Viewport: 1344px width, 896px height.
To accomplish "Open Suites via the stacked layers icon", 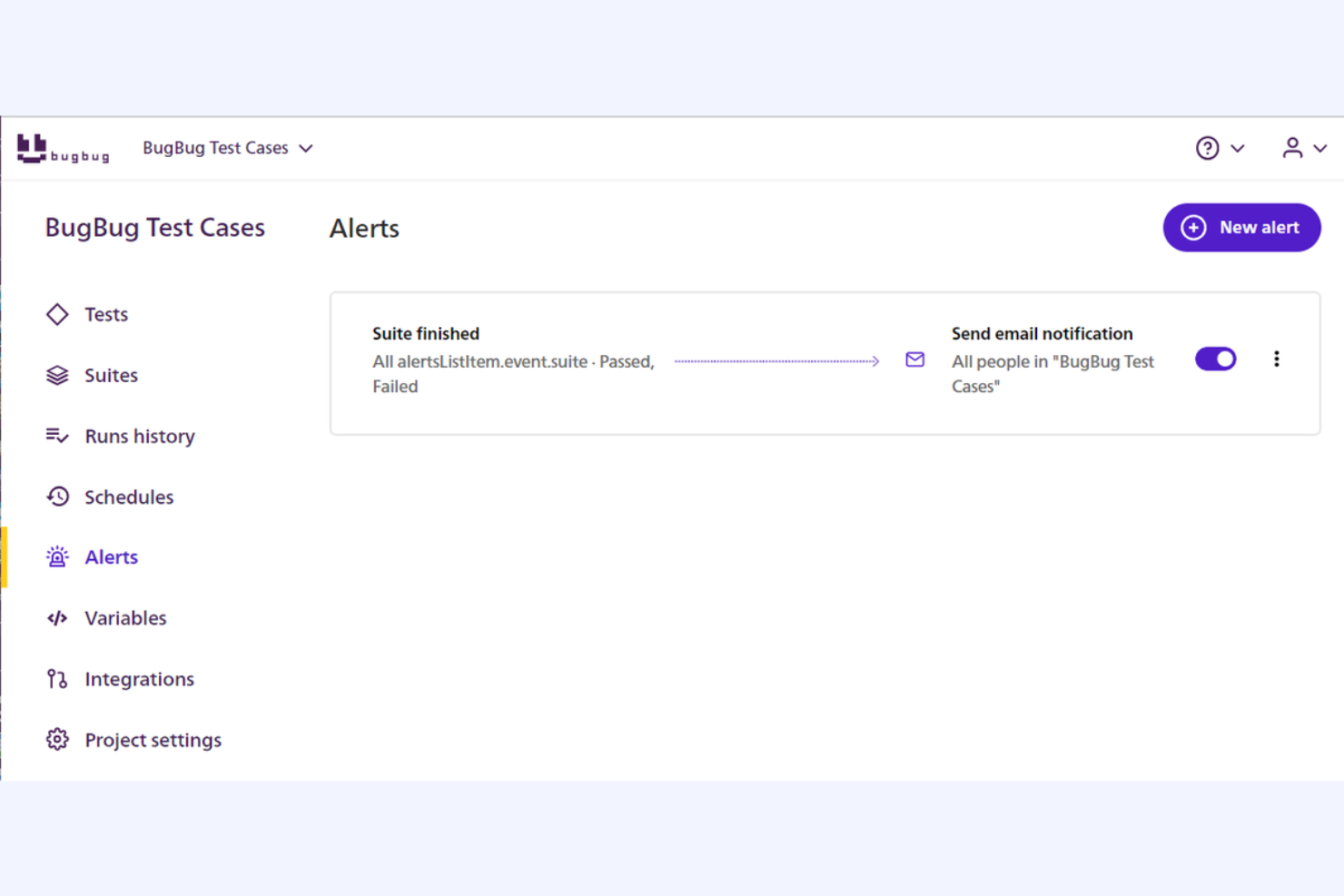I will (x=57, y=375).
